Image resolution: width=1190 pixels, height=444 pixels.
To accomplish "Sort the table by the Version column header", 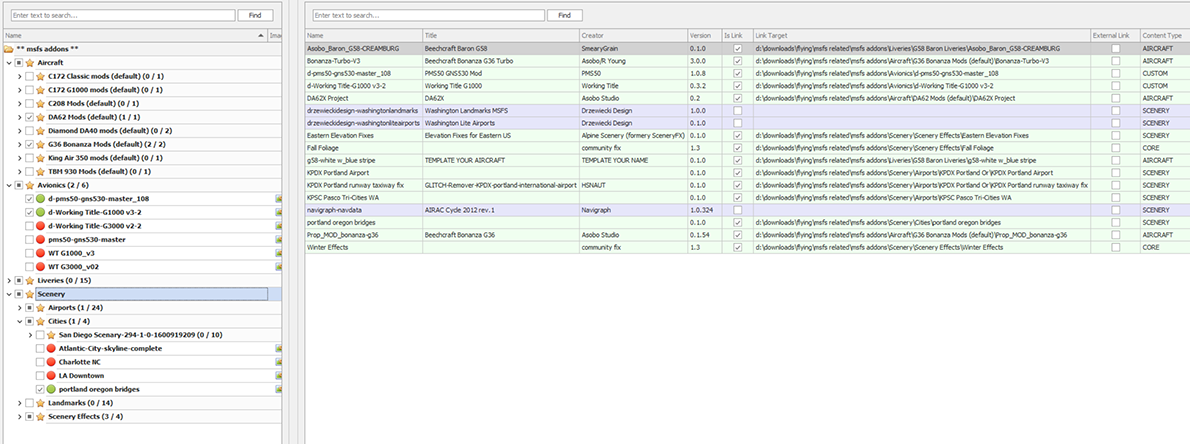I will [x=704, y=36].
